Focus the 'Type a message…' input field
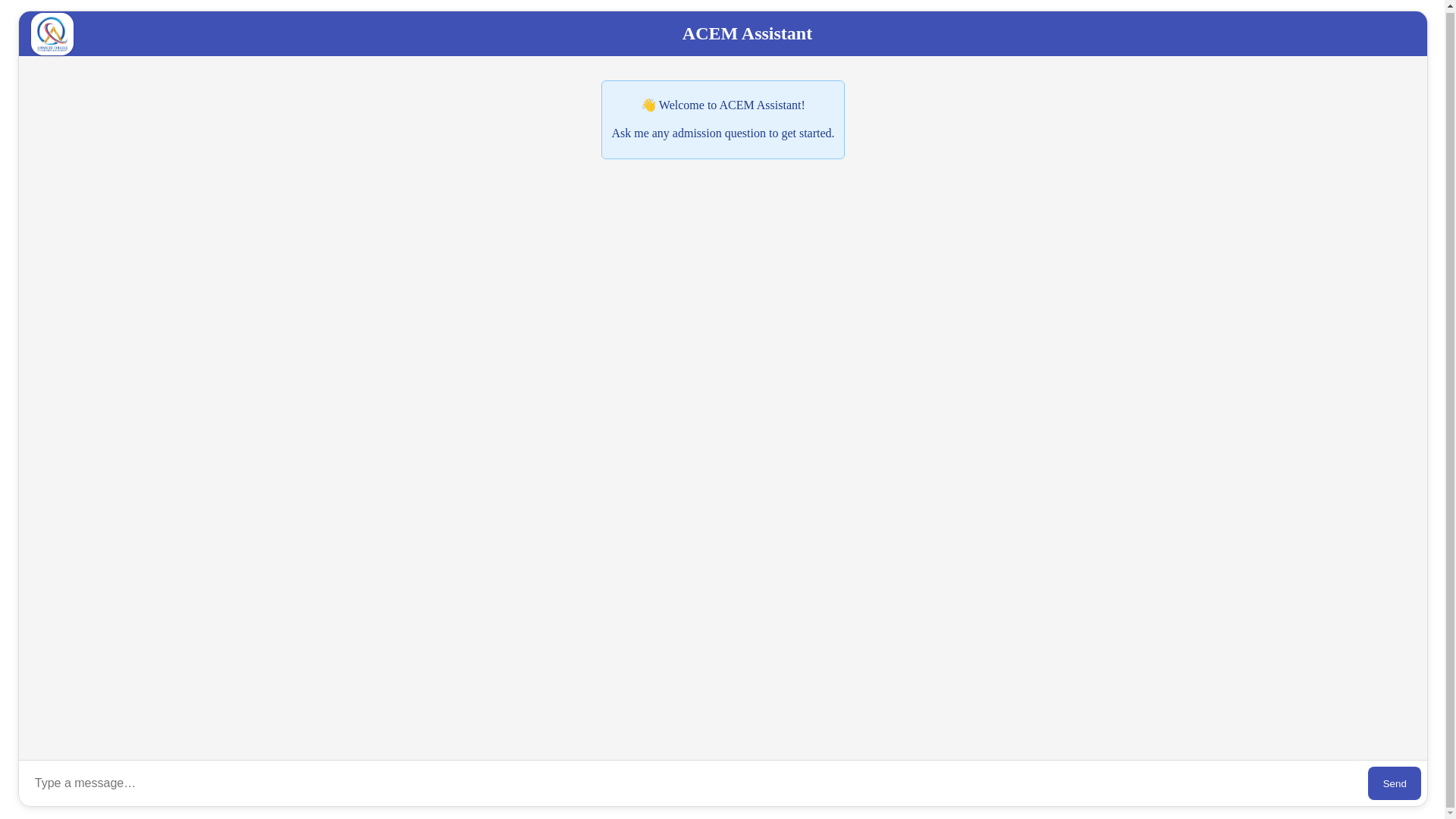 click(x=693, y=783)
